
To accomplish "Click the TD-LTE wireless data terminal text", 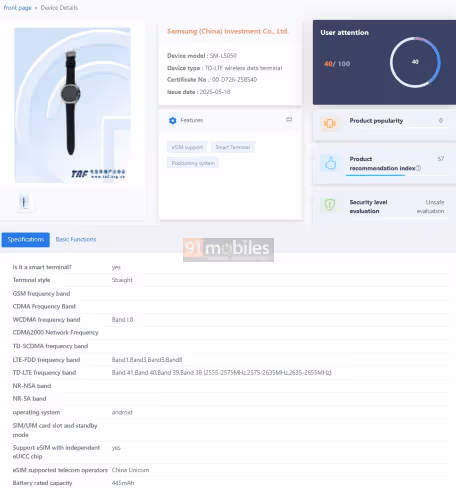I will [243, 68].
